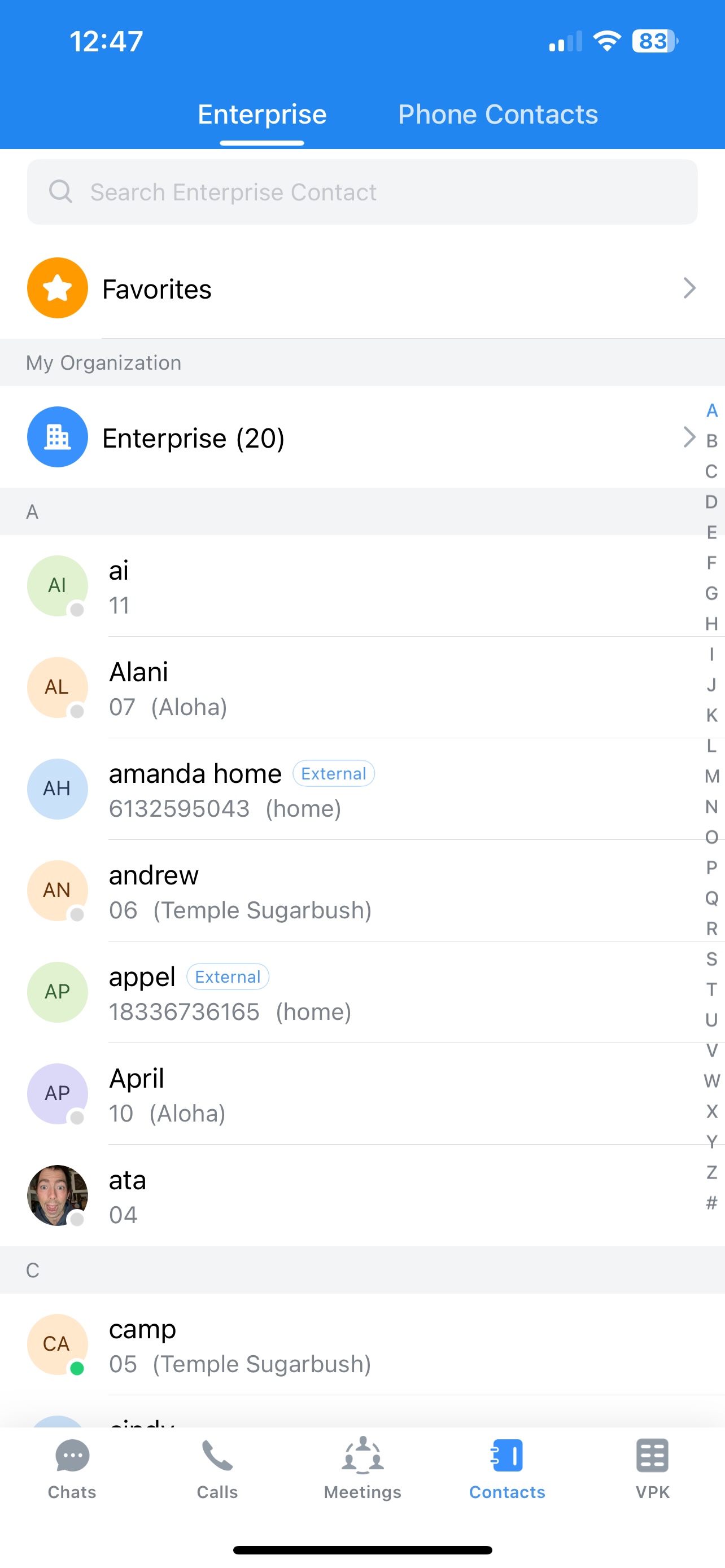Select the Enterprise tab
The image size is (725, 1568).
point(262,115)
